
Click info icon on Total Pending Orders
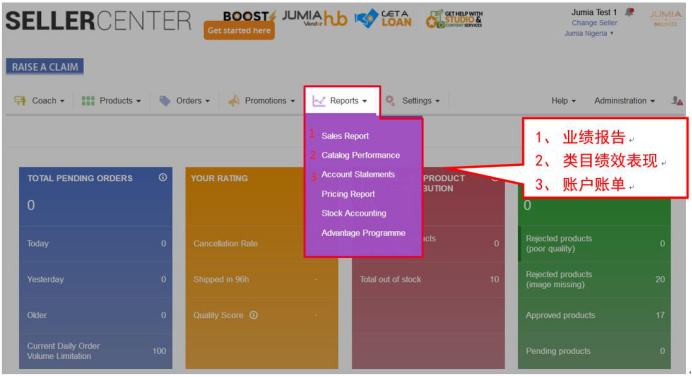pyautogui.click(x=163, y=177)
